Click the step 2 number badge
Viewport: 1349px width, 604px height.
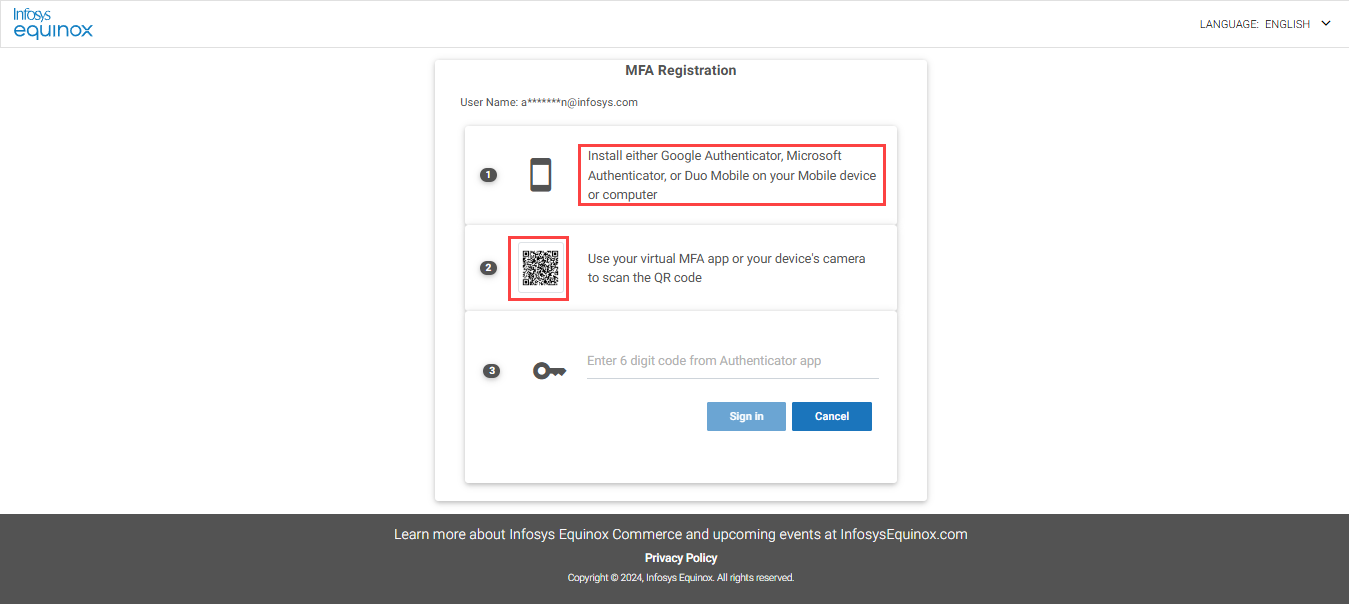click(x=488, y=268)
